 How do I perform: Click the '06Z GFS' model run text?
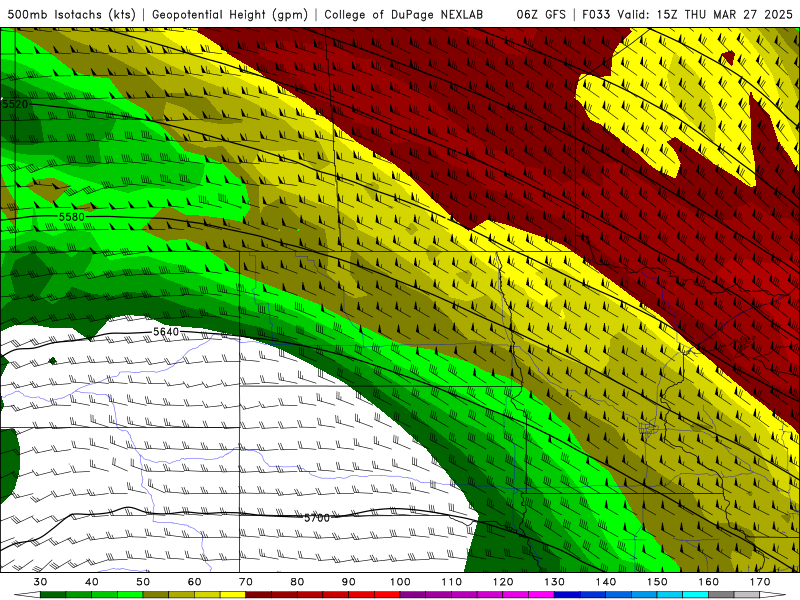541,14
